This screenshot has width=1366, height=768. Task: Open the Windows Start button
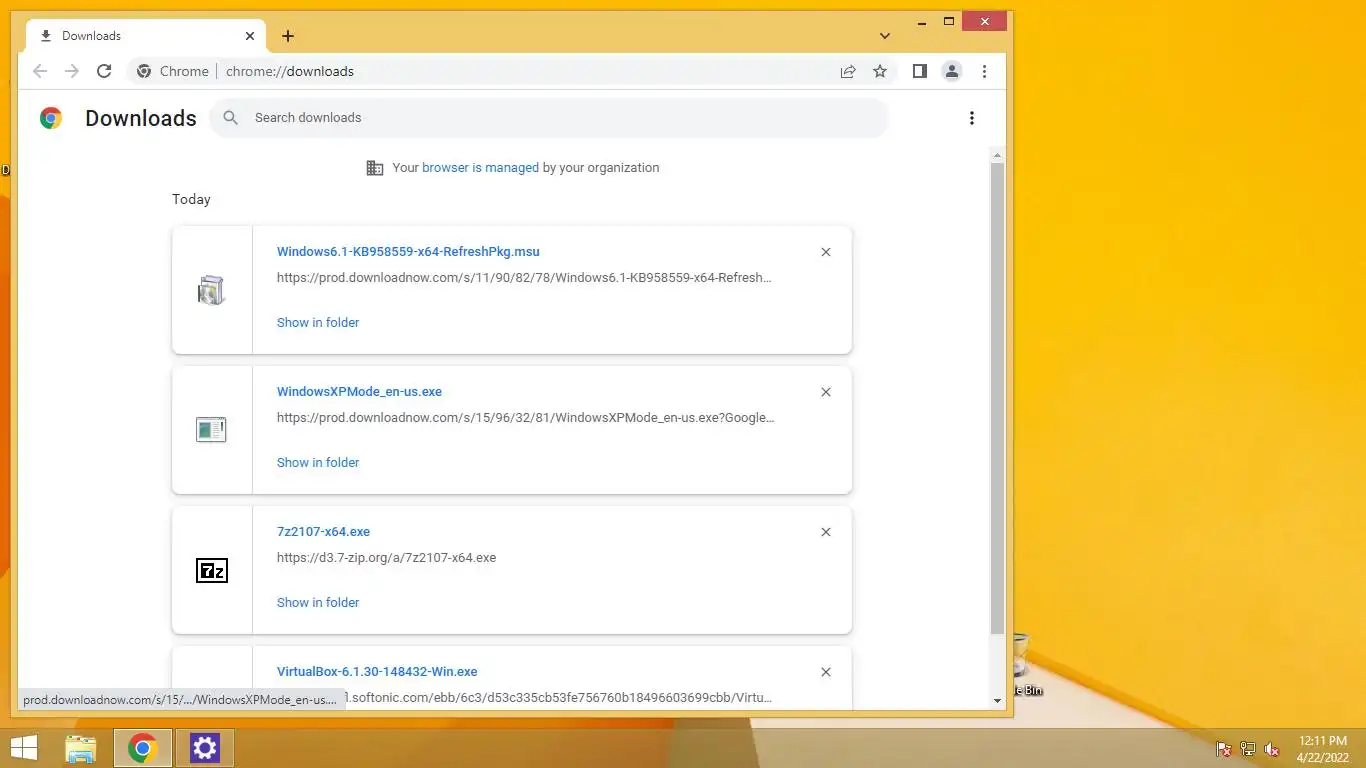click(x=23, y=748)
